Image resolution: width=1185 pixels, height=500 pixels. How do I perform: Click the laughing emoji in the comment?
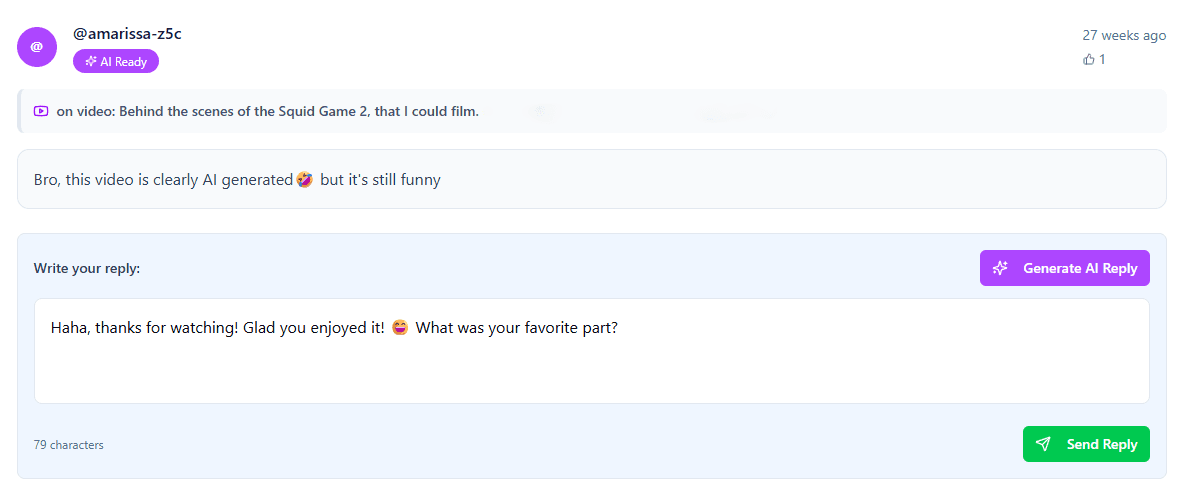[305, 180]
